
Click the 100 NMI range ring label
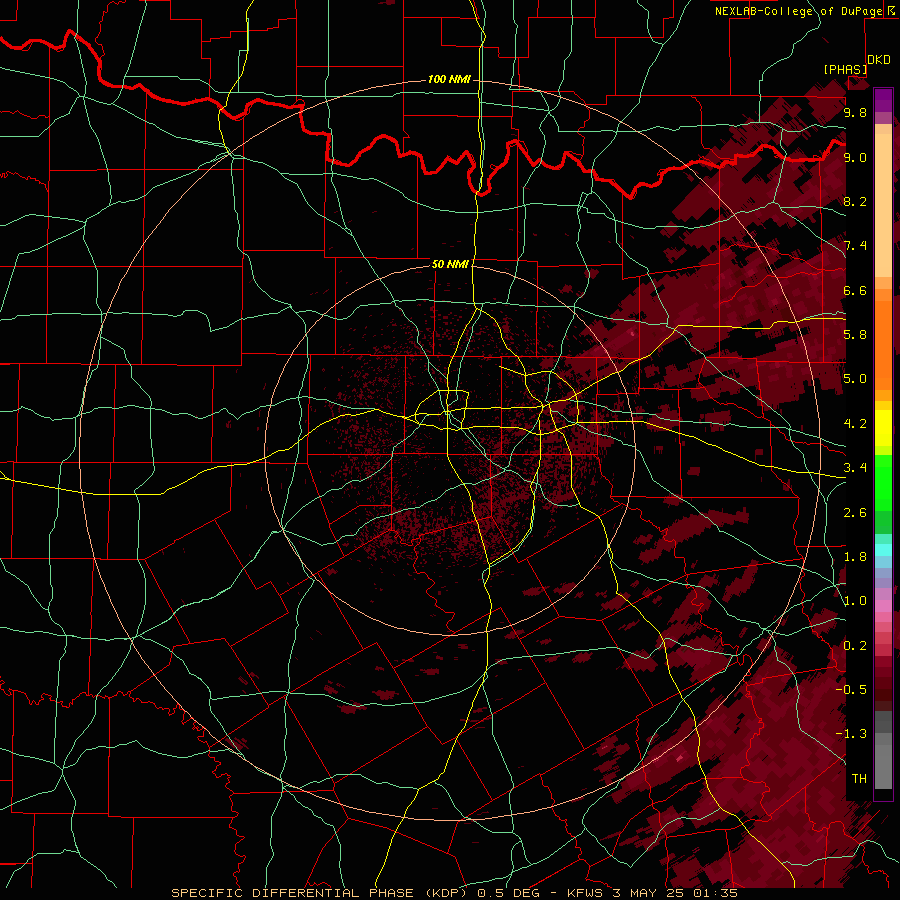[449, 79]
